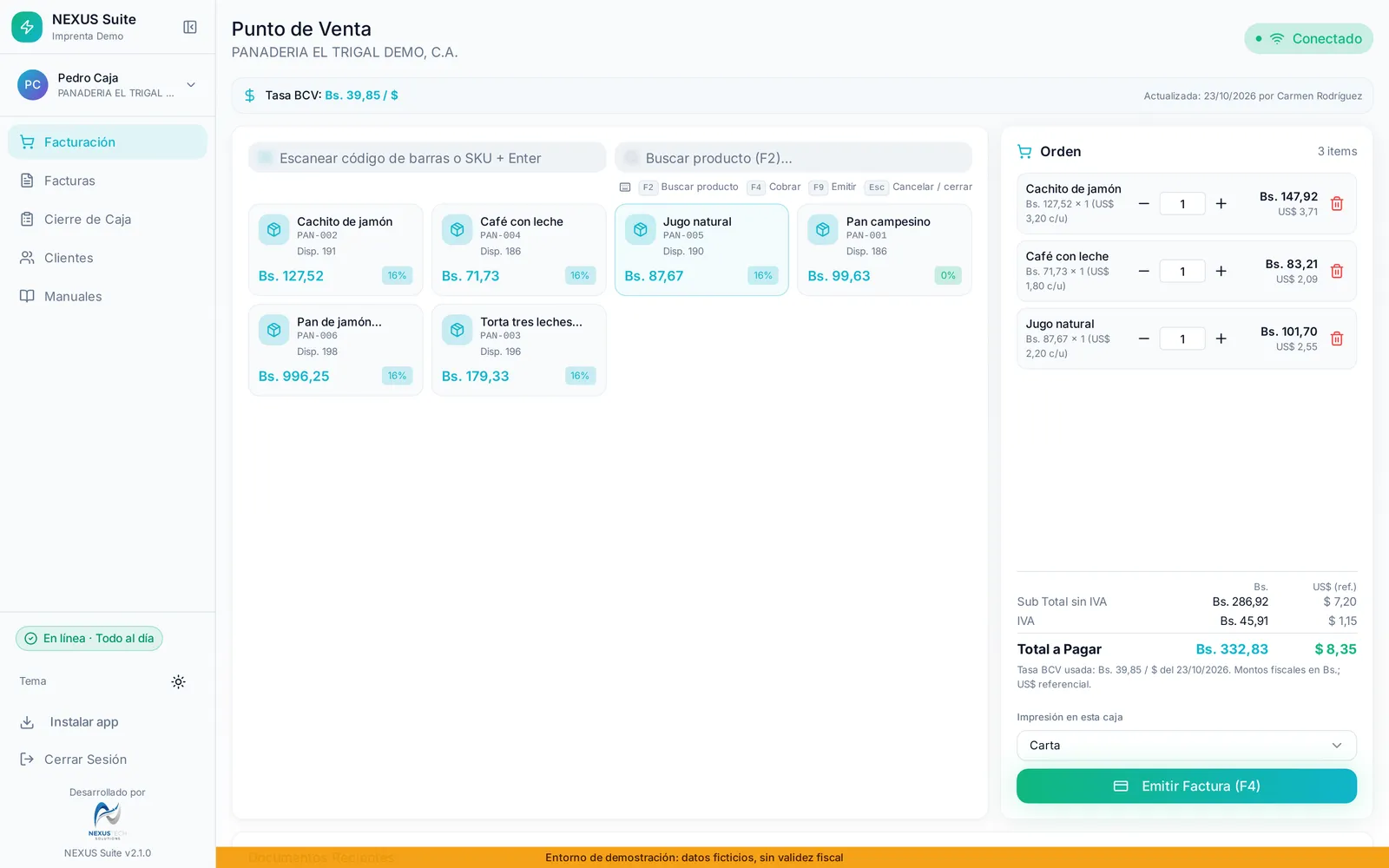This screenshot has height=868, width=1389.
Task: Focus the Buscar producto search field
Action: point(793,158)
